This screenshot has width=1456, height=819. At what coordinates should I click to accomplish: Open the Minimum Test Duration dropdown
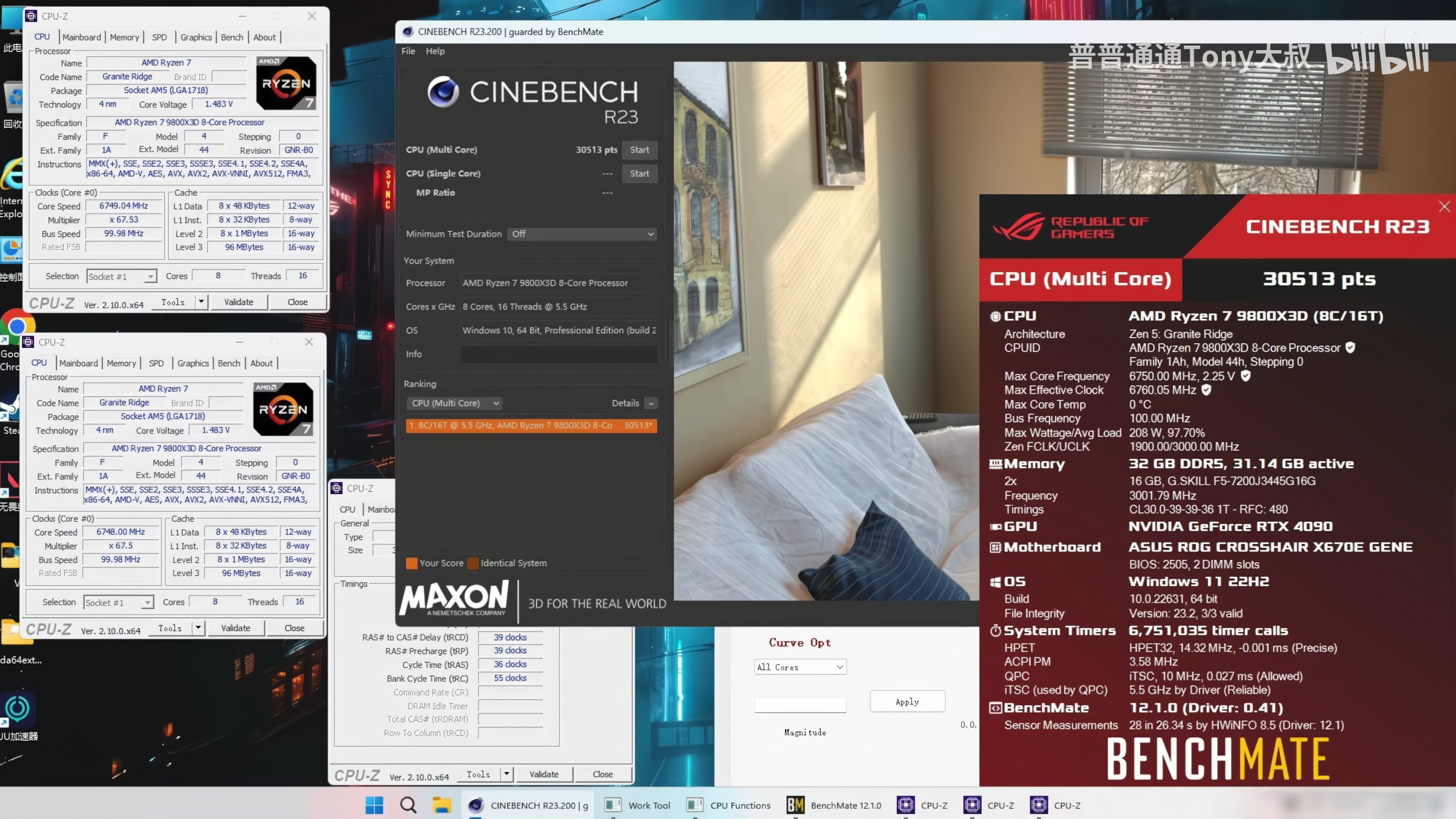tap(582, 234)
